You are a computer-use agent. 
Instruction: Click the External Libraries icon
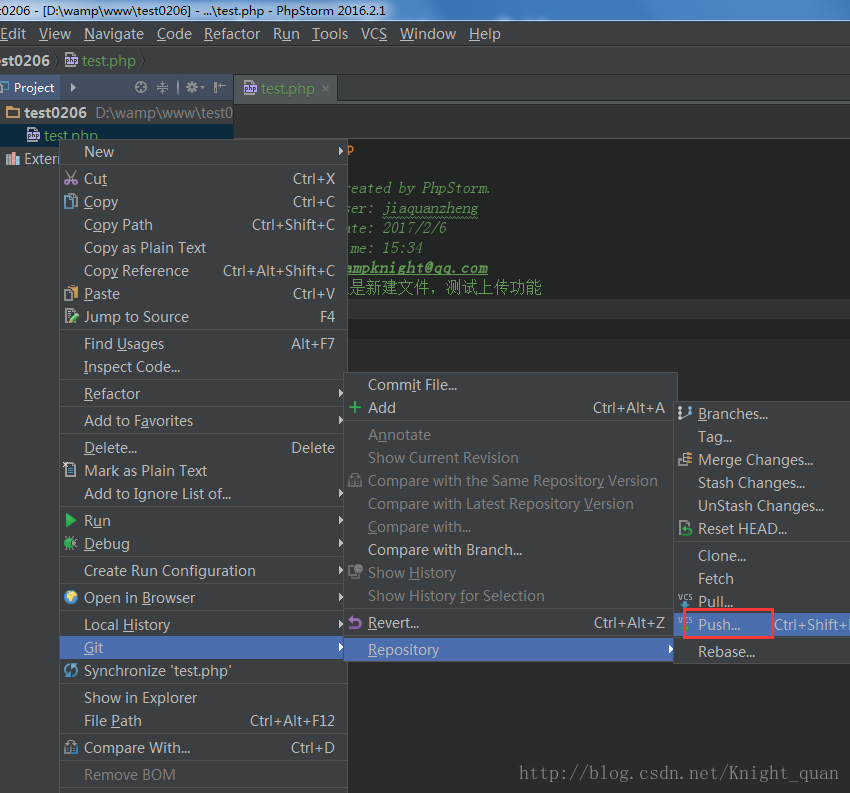pyautogui.click(x=12, y=158)
